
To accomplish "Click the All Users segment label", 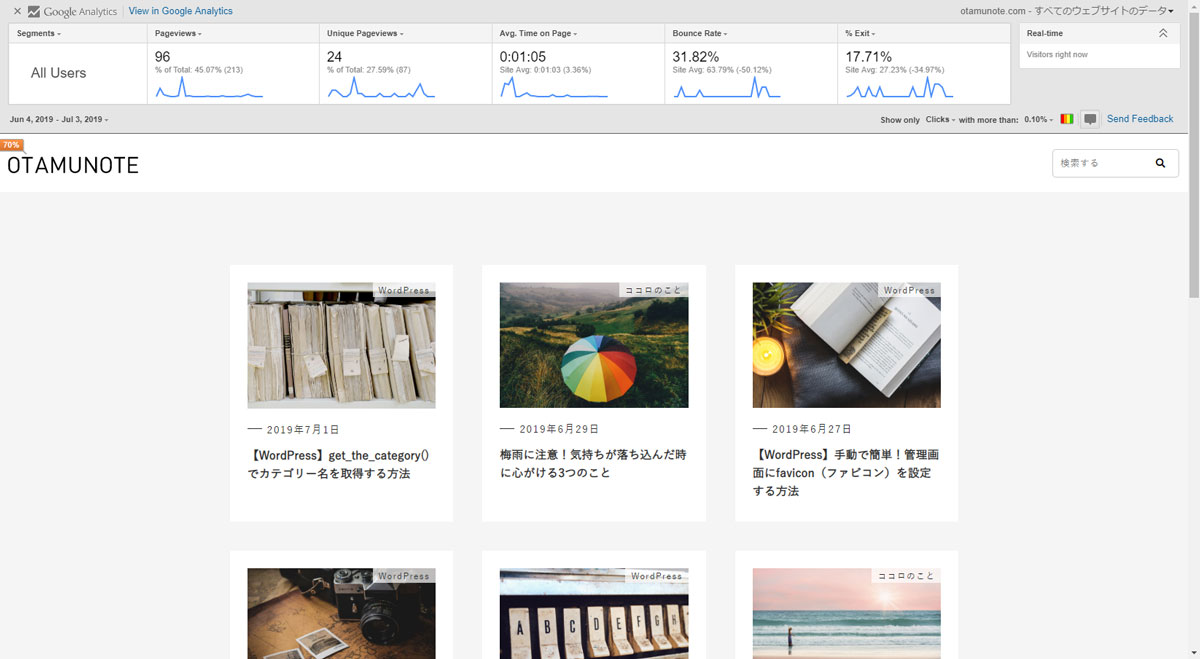I will click(58, 73).
